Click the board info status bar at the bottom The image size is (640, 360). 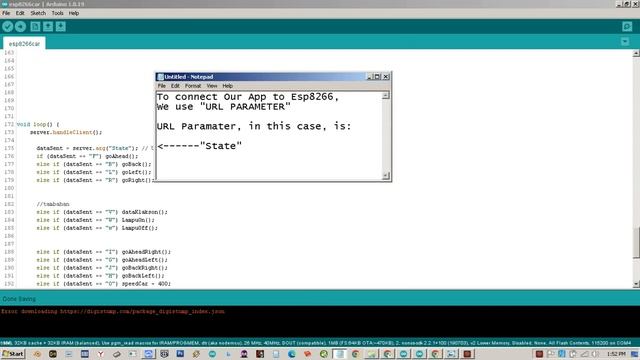[x=320, y=343]
